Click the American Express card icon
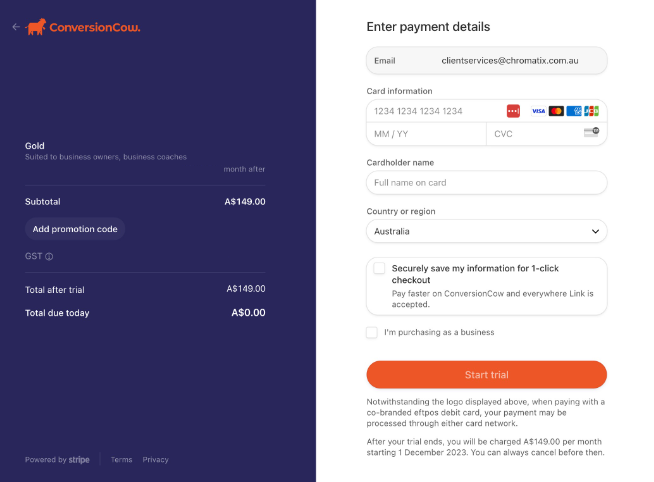 (574, 111)
